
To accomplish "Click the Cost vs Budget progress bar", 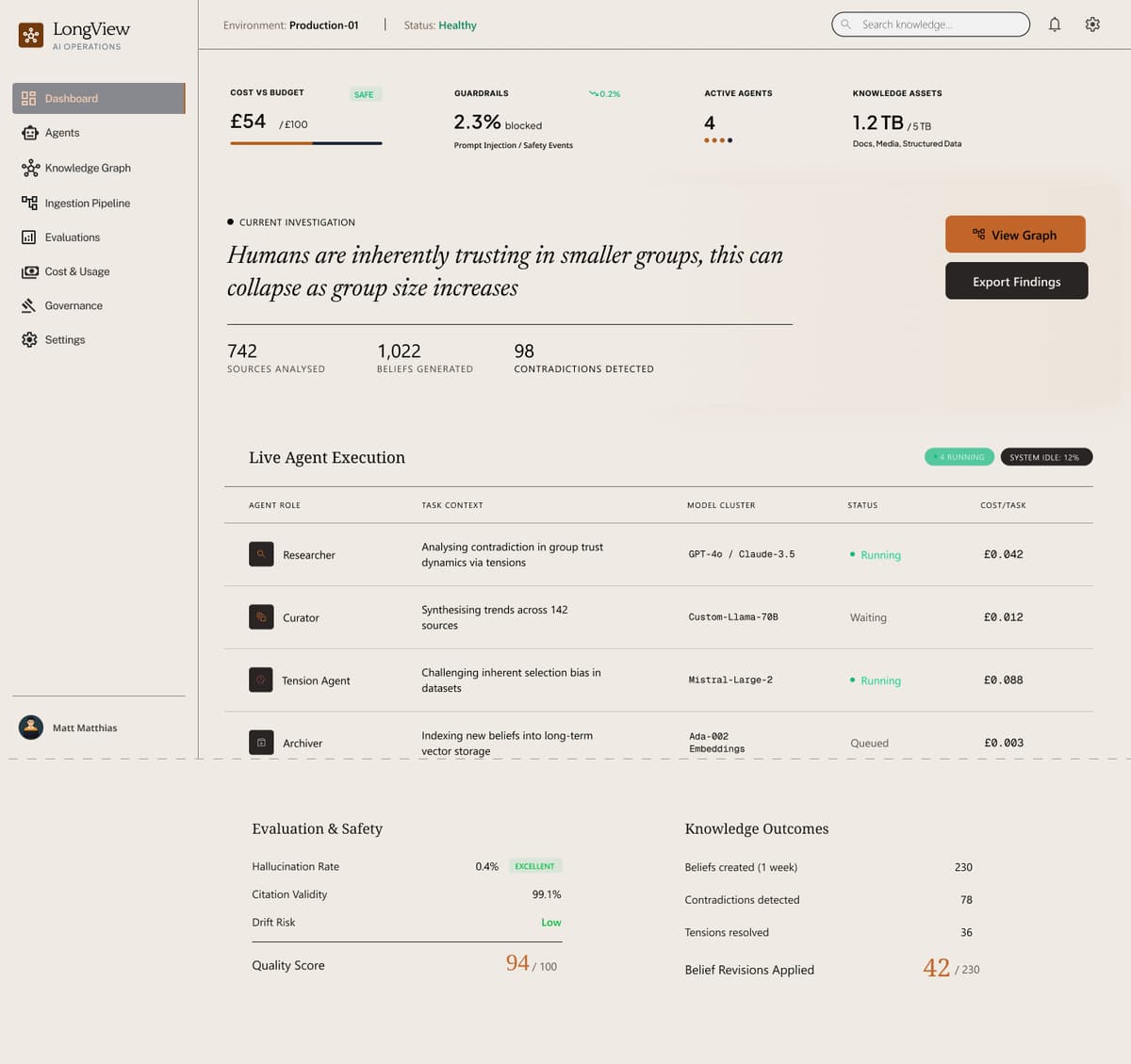I will pyautogui.click(x=305, y=143).
